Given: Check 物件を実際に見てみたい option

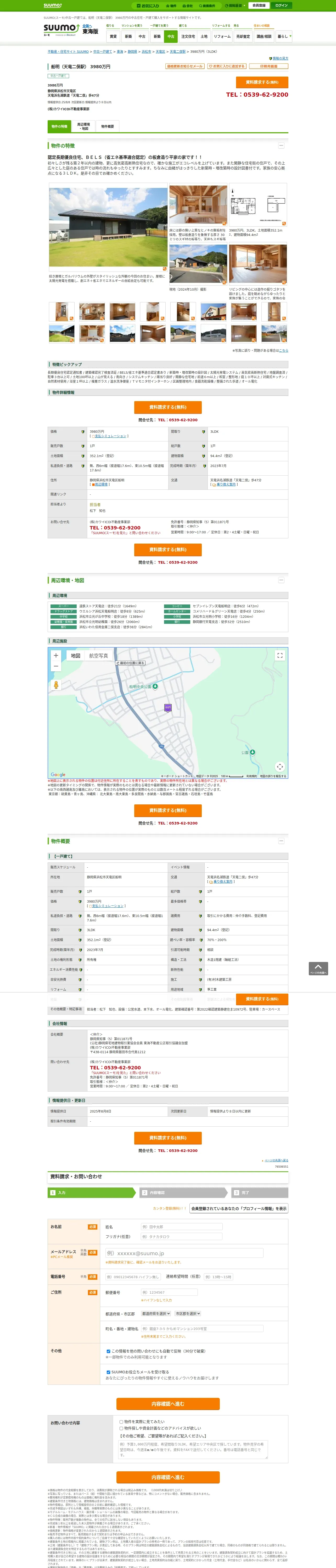Looking at the screenshot, I should point(121,1422).
